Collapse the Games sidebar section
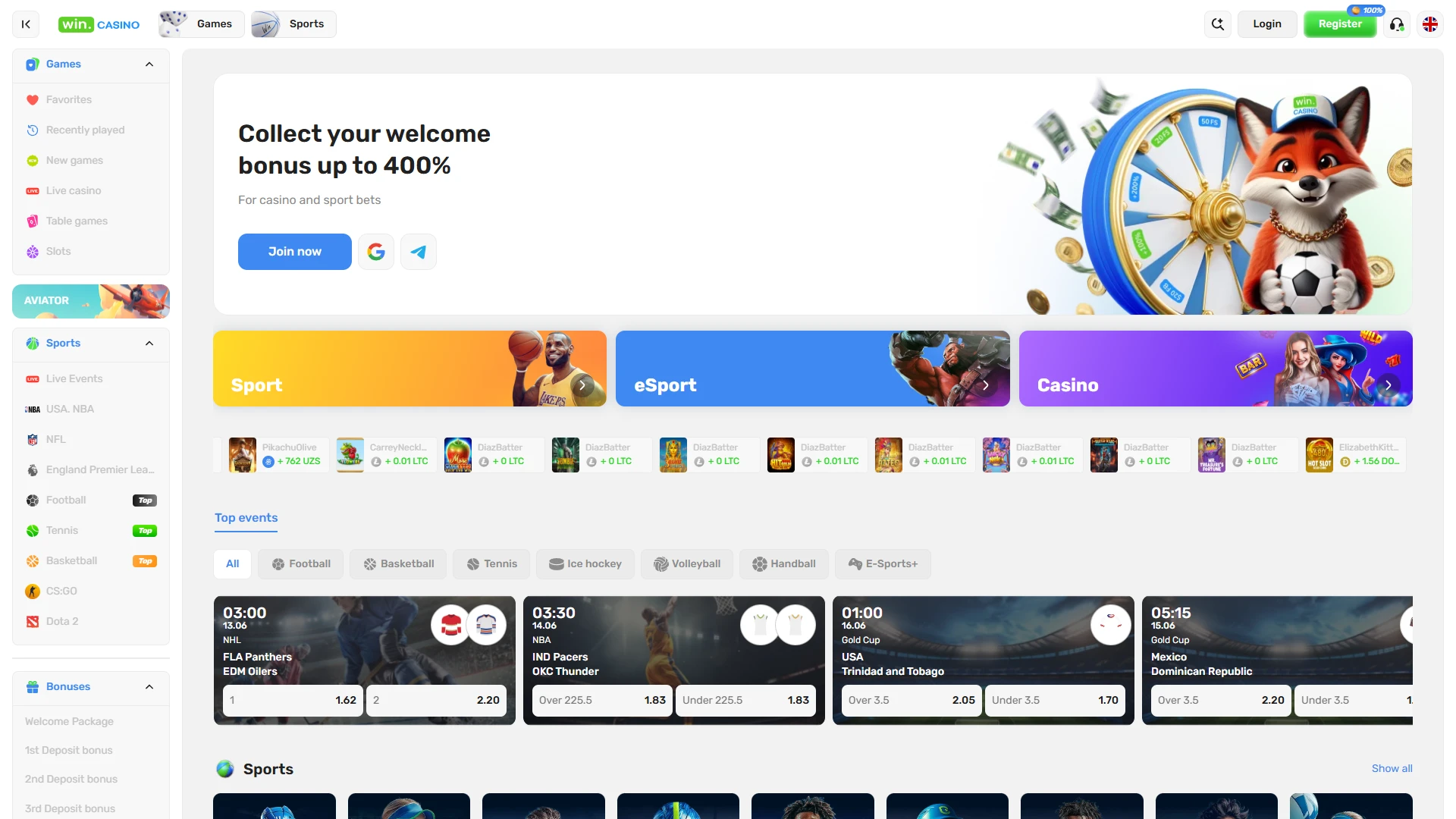The width and height of the screenshot is (1456, 819). (149, 64)
